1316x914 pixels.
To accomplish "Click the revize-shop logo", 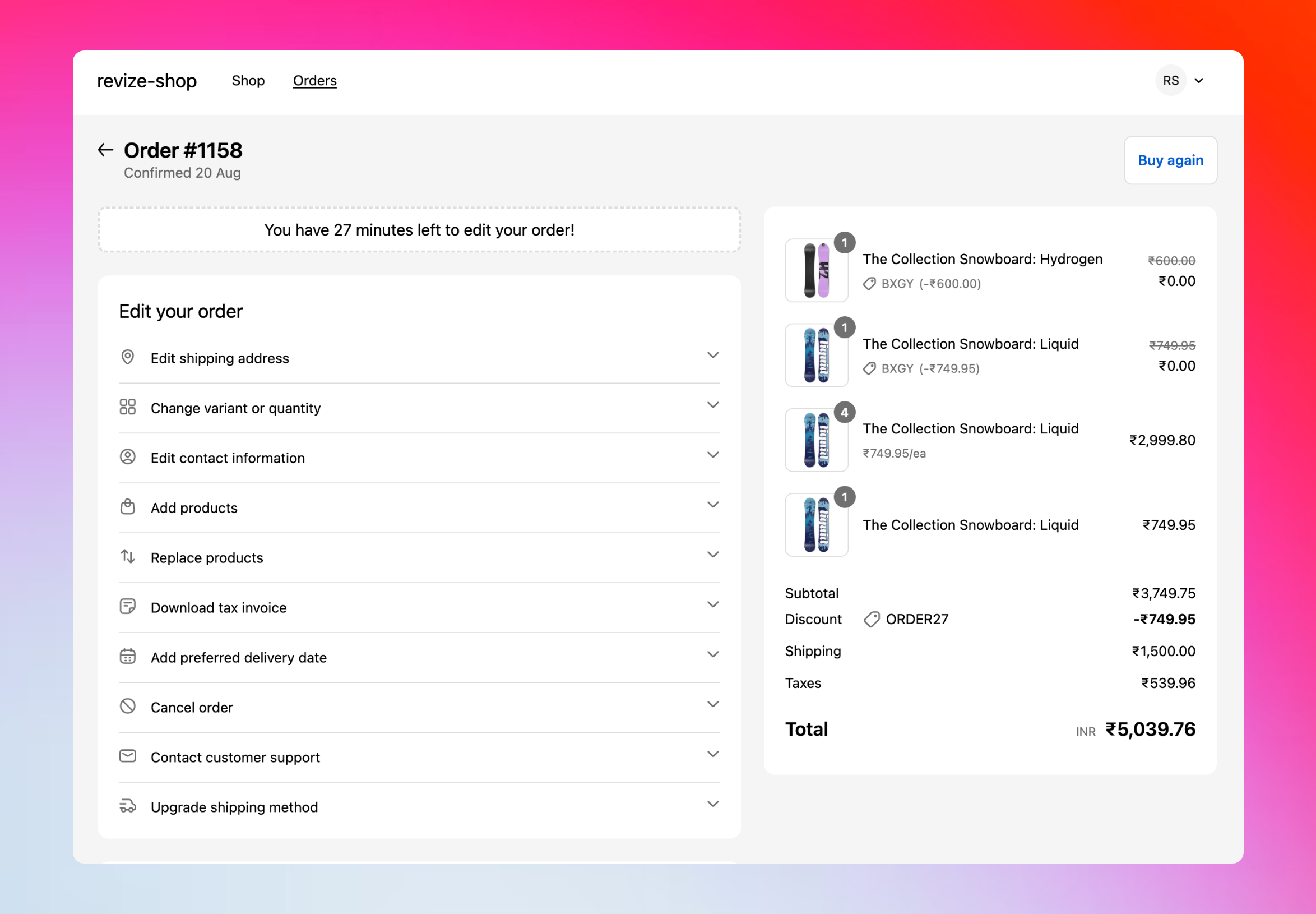I will [146, 80].
